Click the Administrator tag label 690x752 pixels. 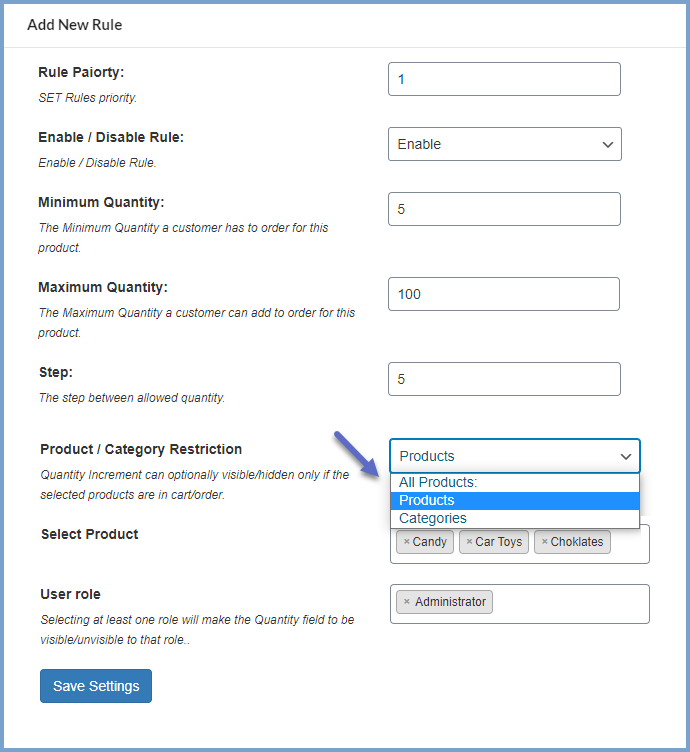click(x=450, y=602)
